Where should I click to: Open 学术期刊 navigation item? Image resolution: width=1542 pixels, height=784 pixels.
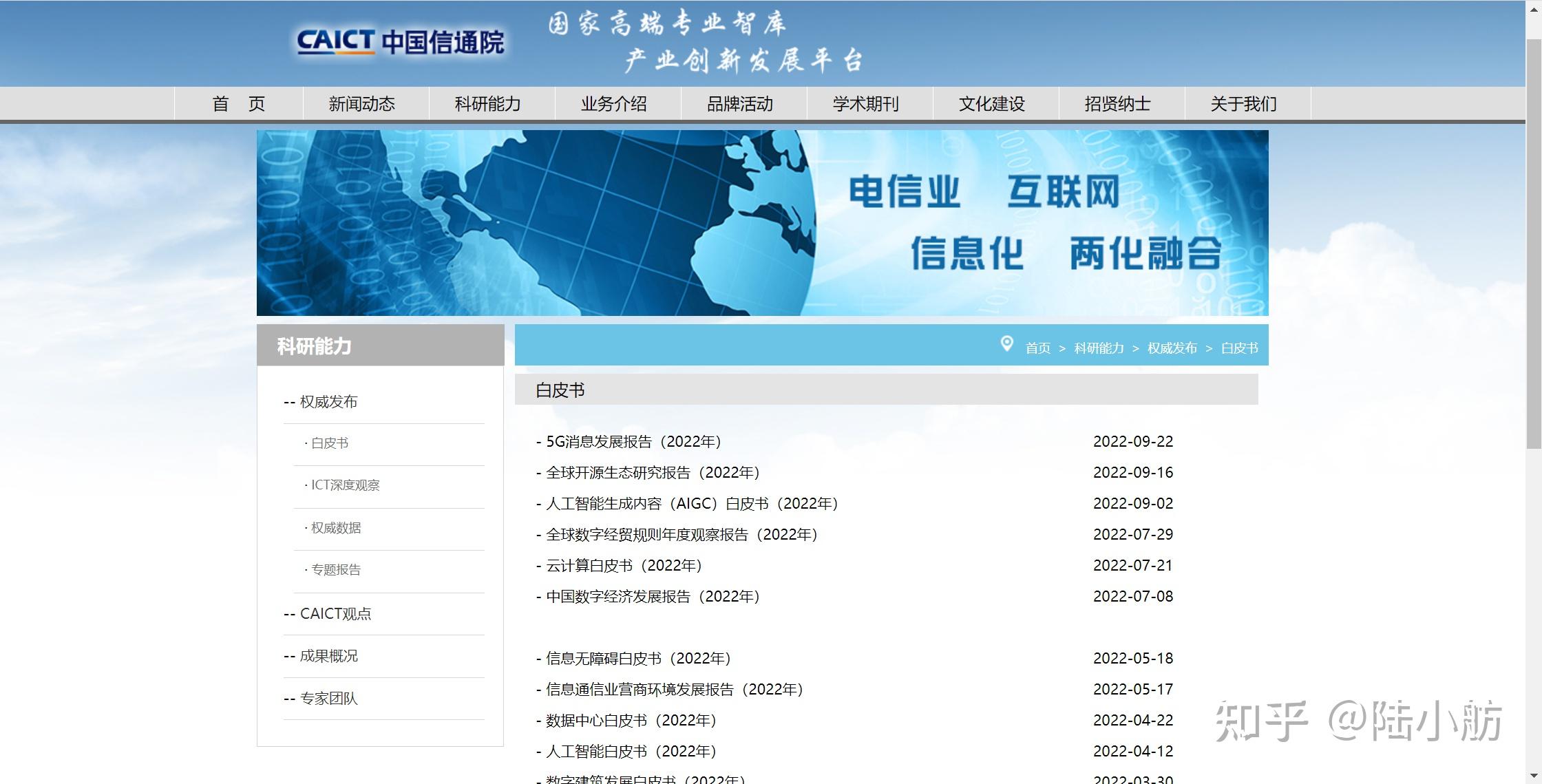(x=866, y=103)
